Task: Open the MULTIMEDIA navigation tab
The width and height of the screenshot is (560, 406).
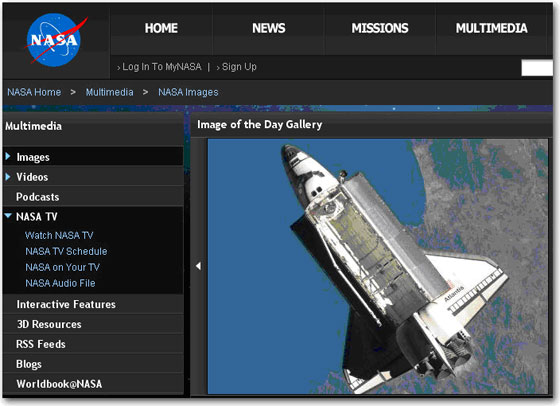Action: coord(491,28)
